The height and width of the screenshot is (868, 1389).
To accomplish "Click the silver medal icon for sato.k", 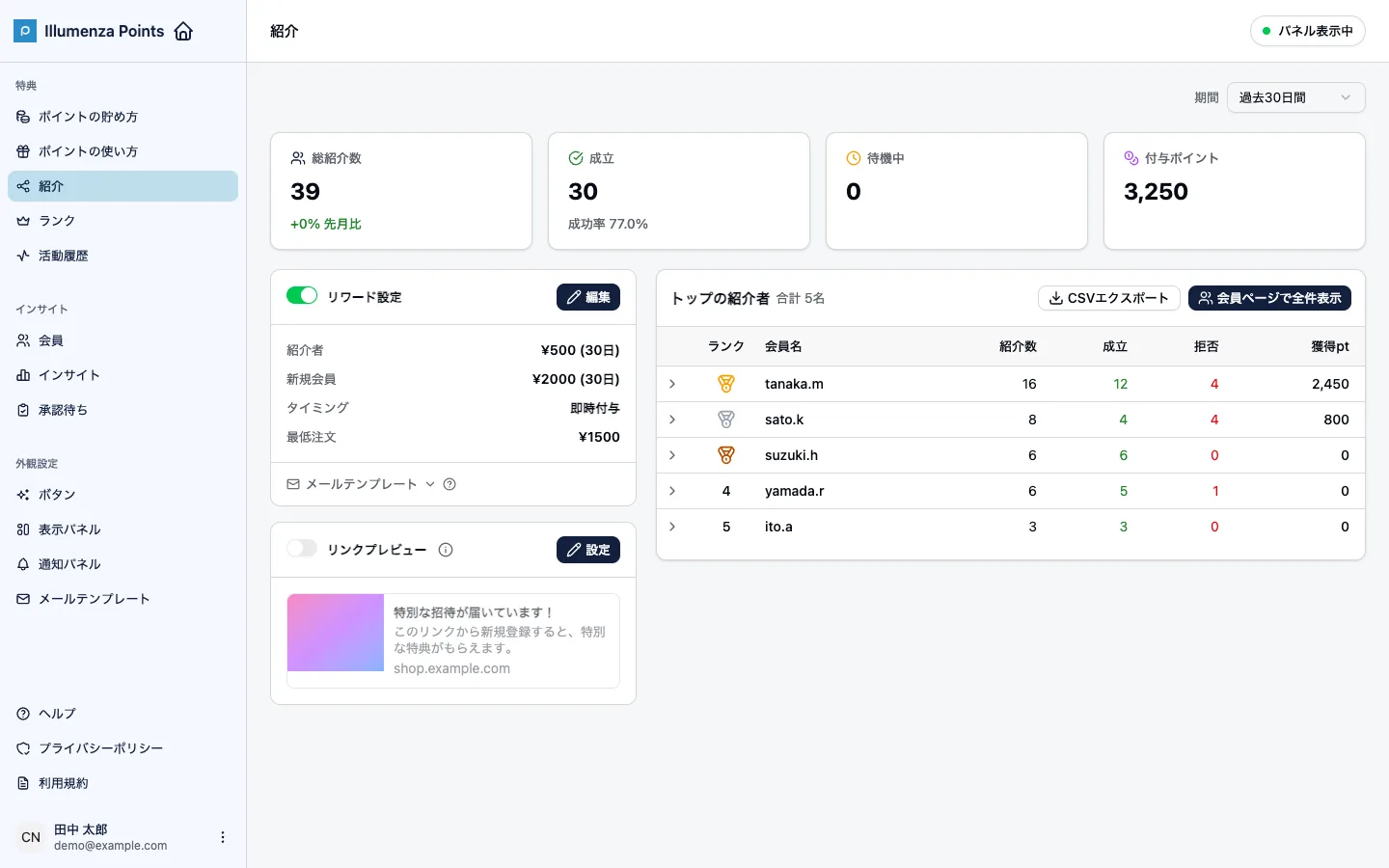I will (x=726, y=420).
